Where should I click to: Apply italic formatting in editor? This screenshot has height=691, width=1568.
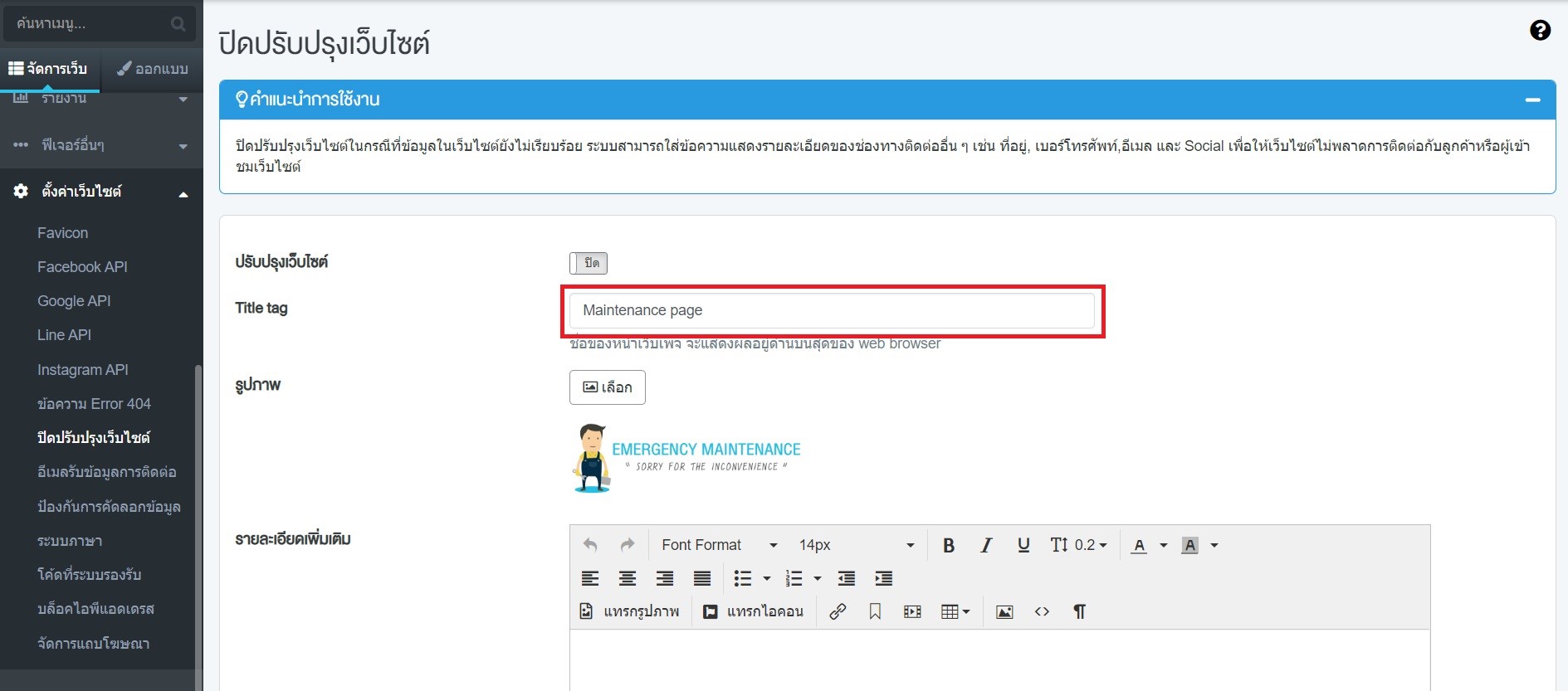986,545
